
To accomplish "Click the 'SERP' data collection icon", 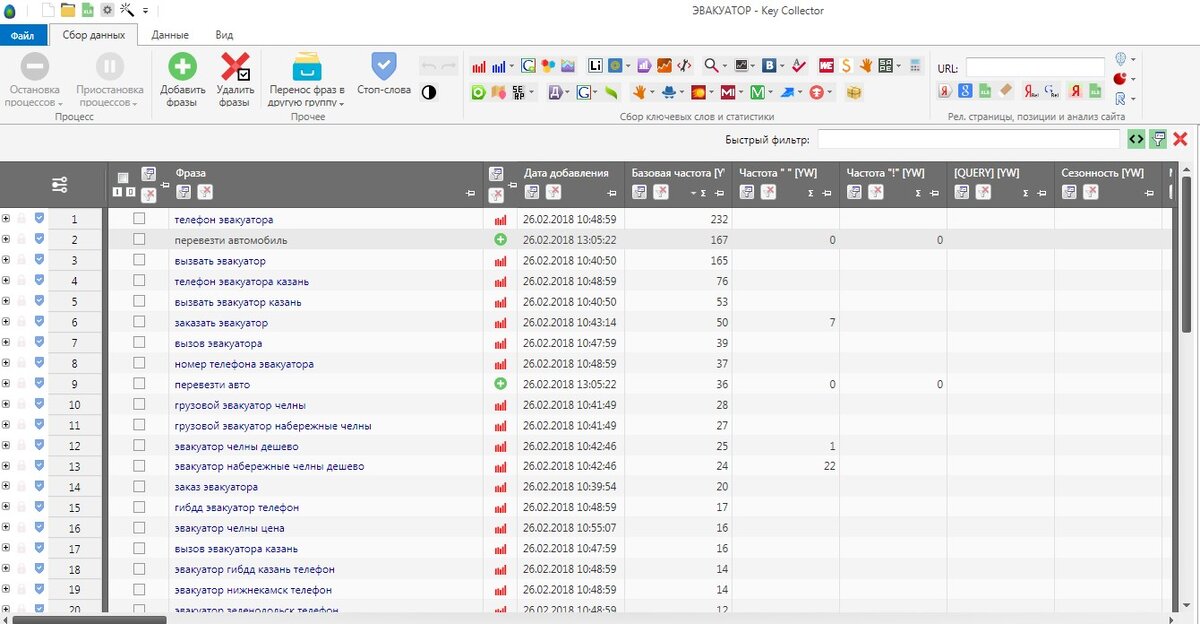I will point(519,92).
